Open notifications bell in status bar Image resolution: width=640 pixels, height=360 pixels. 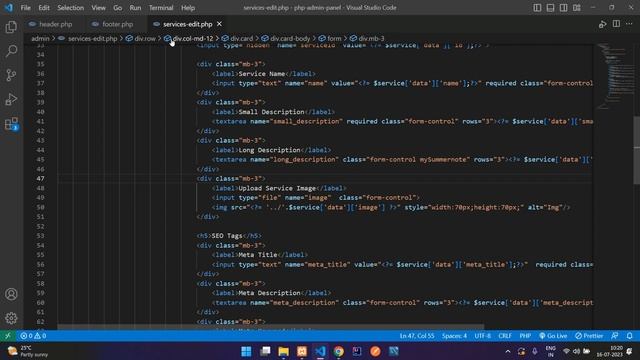tap(629, 336)
